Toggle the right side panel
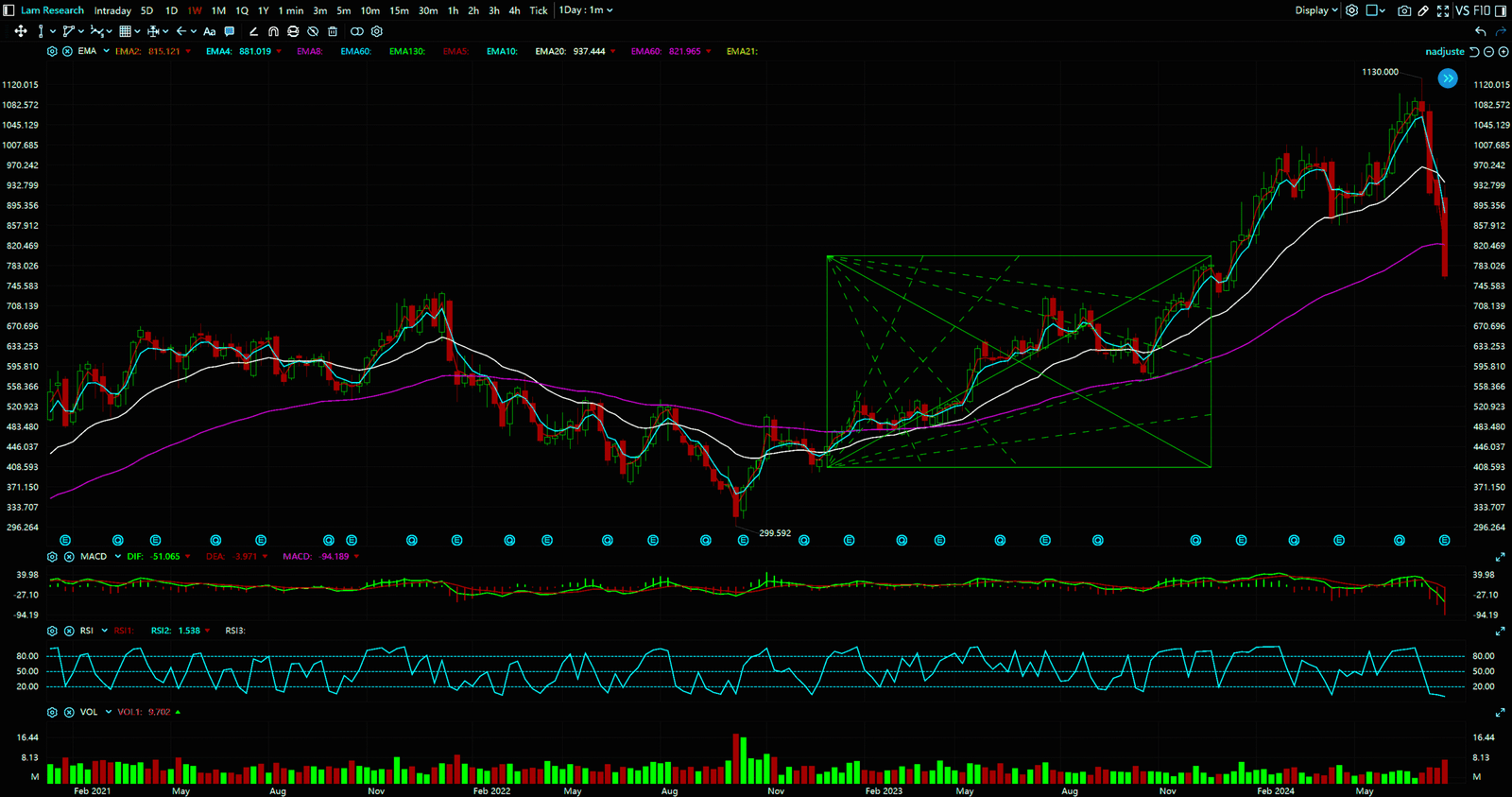The height and width of the screenshot is (797, 1512). coord(1501,10)
